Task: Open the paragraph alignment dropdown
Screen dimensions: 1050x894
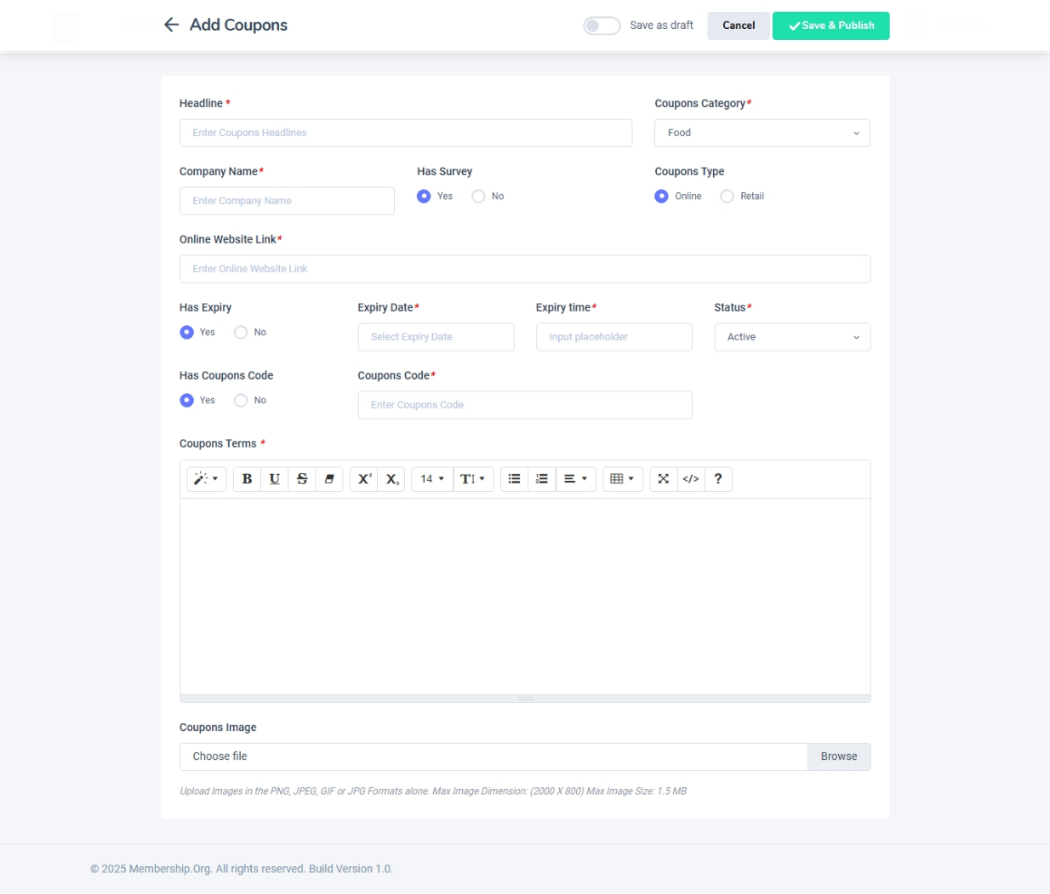Action: click(x=575, y=479)
